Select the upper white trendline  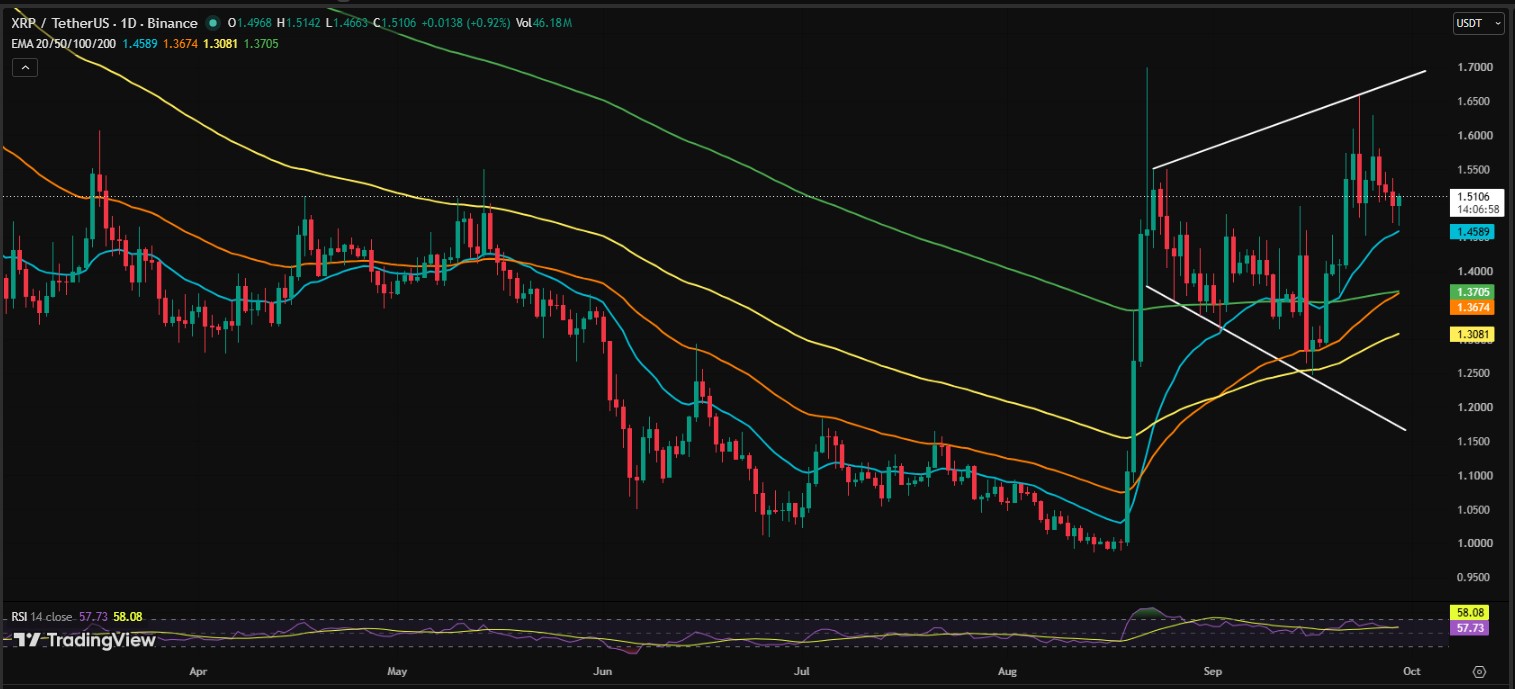[x=1288, y=119]
